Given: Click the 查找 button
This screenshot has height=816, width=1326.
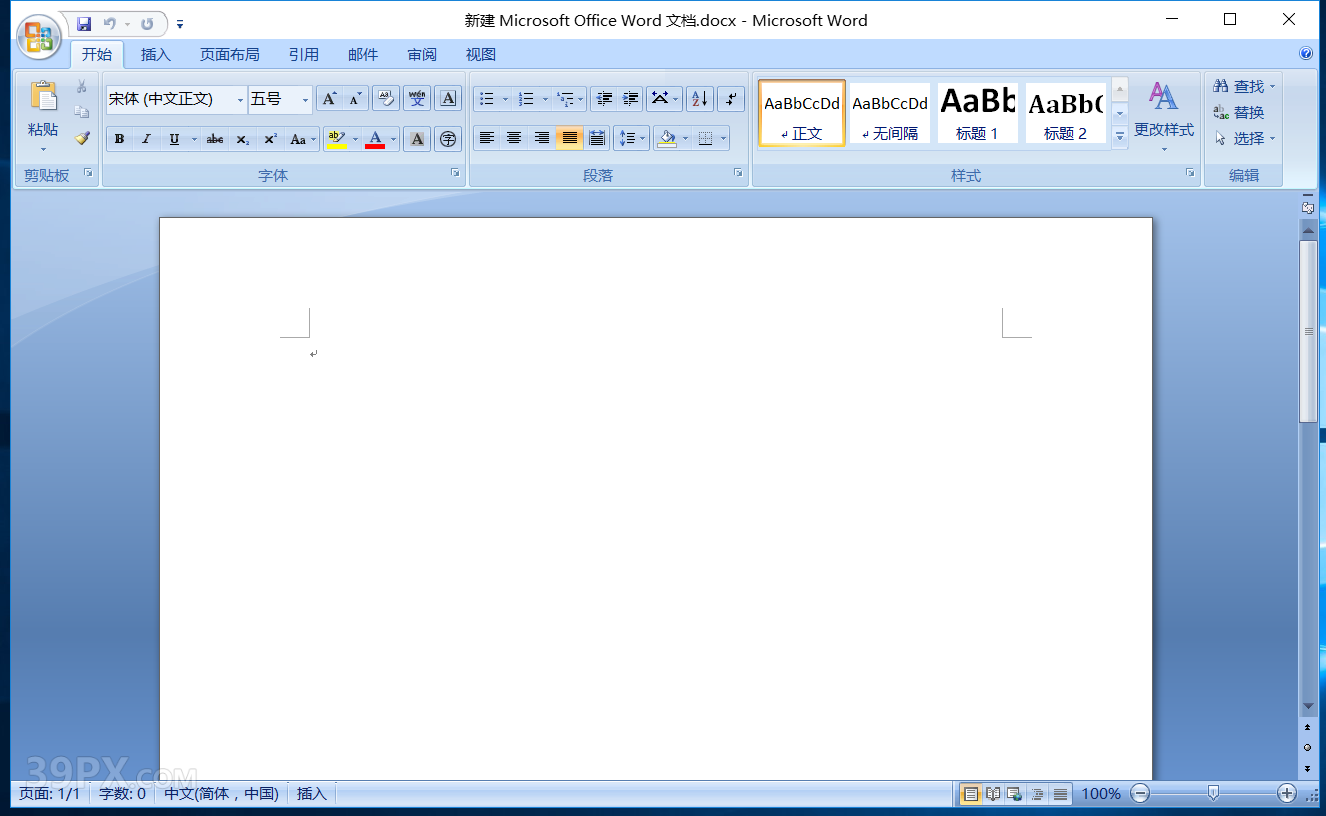Looking at the screenshot, I should 1245,87.
